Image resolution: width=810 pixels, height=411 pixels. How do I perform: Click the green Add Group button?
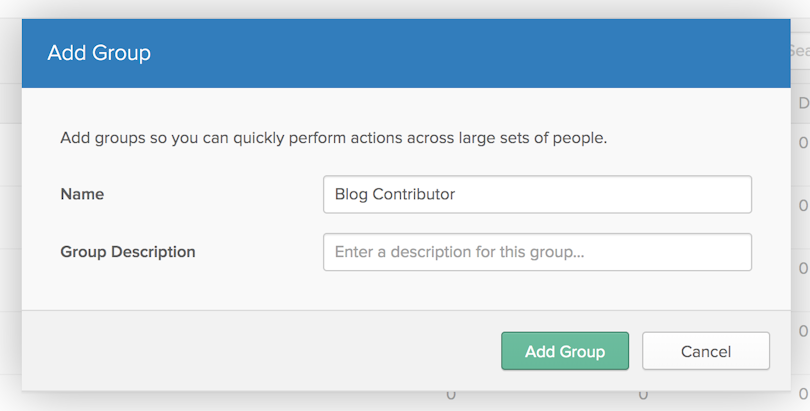(x=565, y=351)
